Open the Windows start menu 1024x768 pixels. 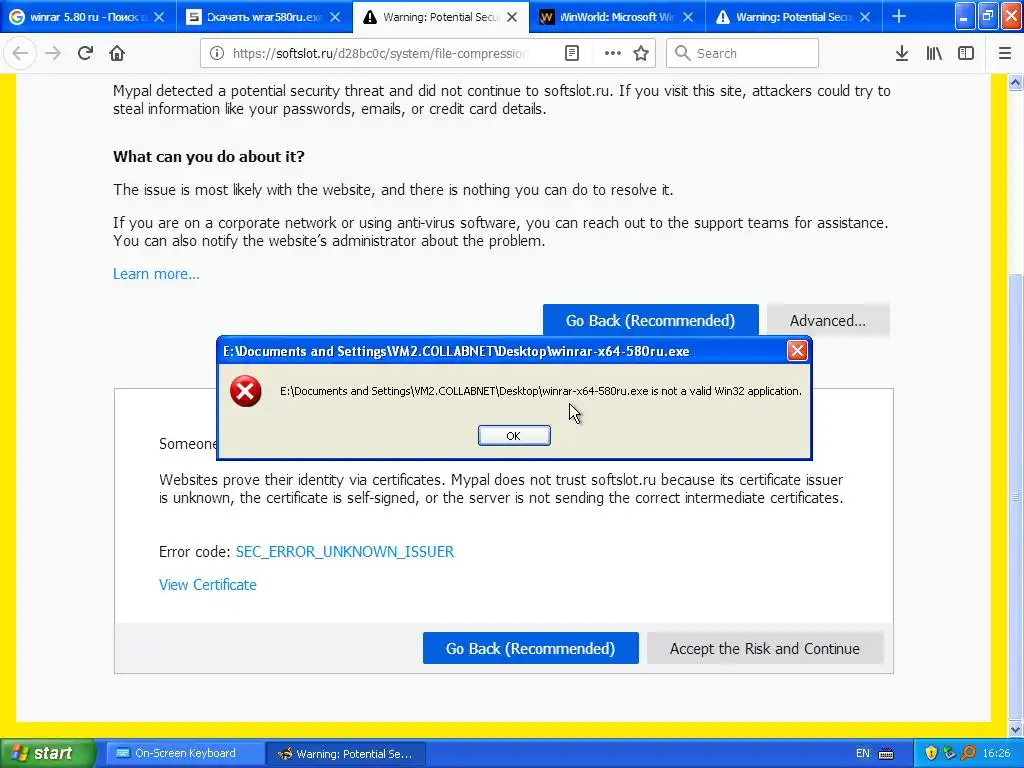(x=48, y=754)
